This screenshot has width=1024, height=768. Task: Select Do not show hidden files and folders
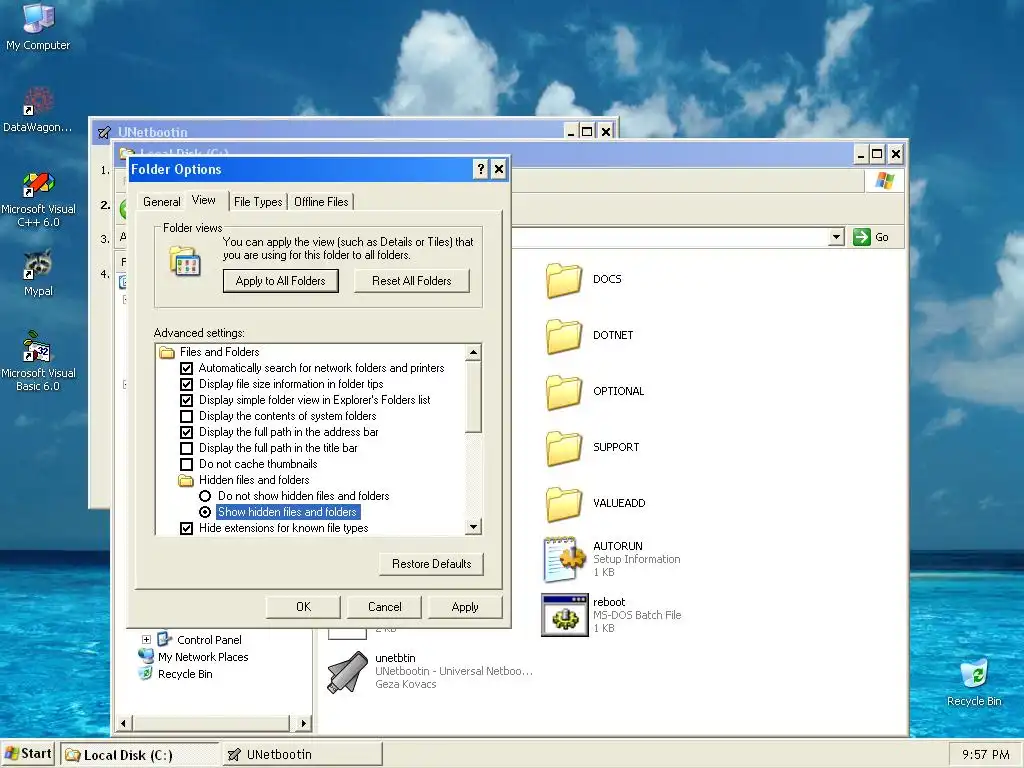tap(205, 496)
